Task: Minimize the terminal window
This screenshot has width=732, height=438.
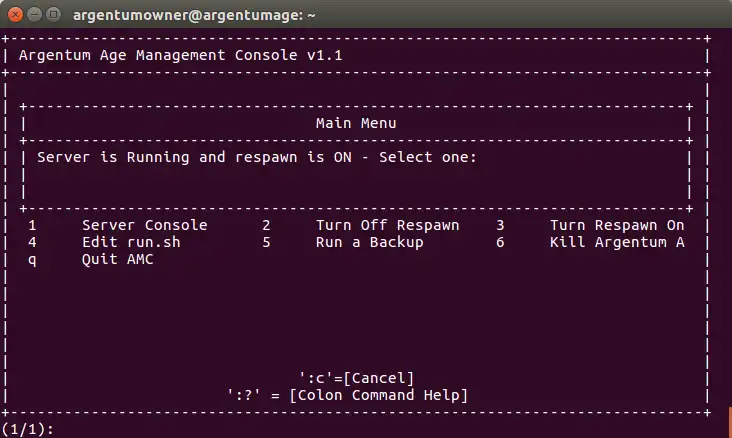Action: click(x=33, y=15)
